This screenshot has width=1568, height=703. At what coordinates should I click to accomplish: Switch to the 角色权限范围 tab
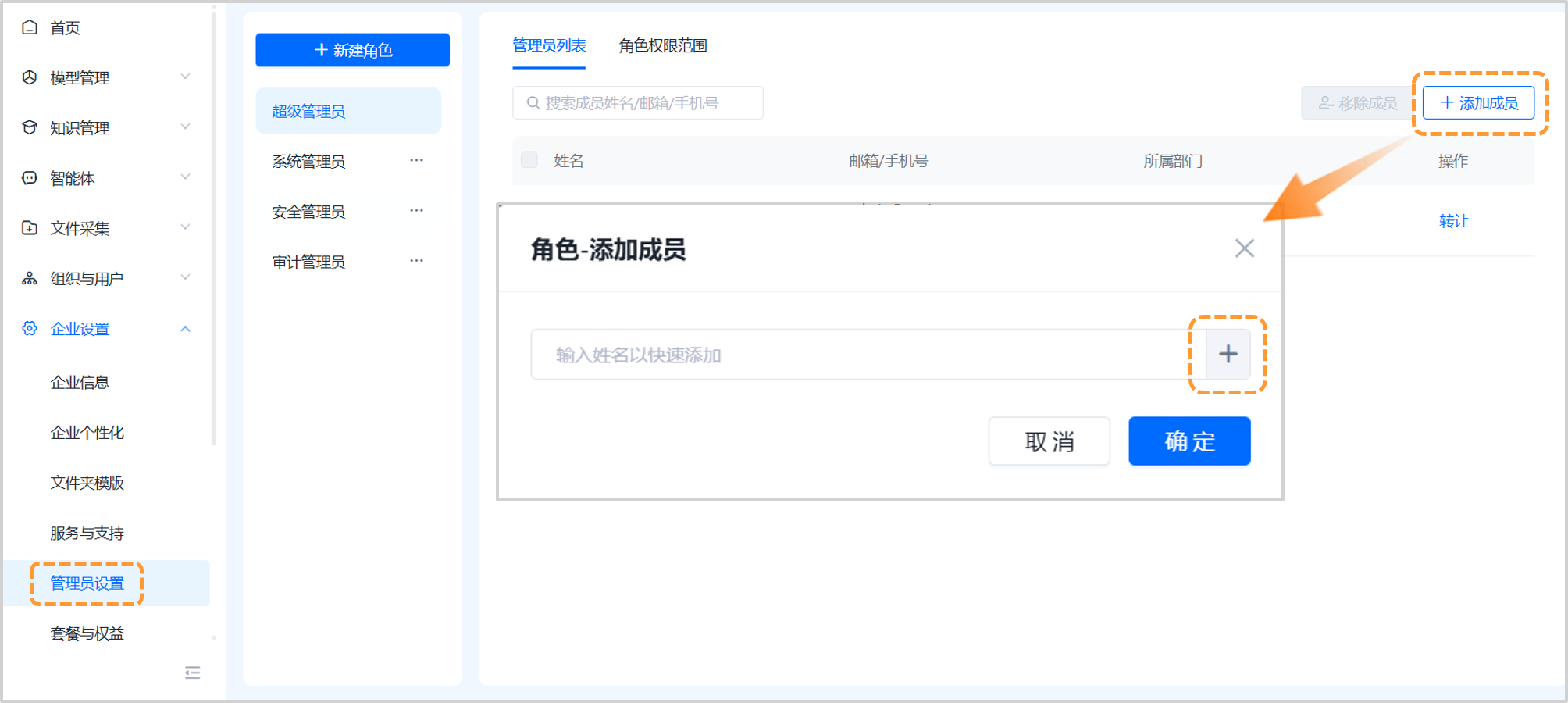click(x=662, y=46)
